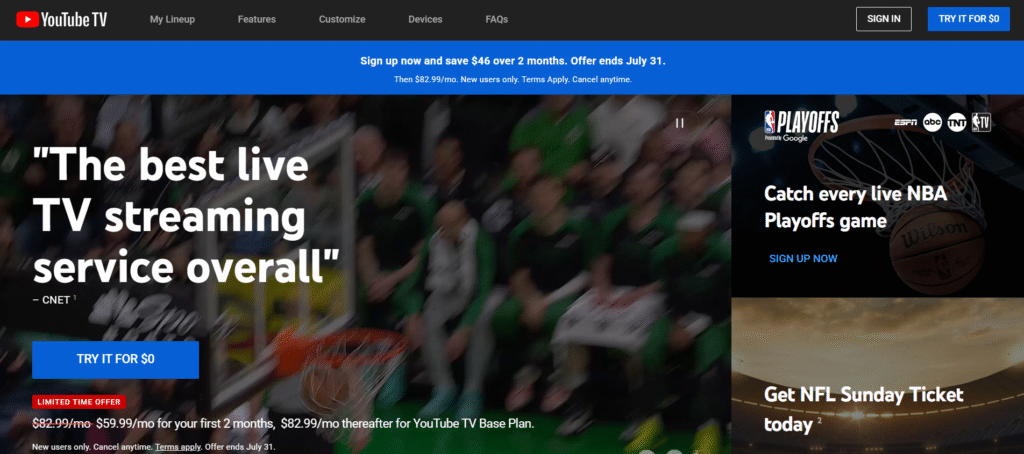Image resolution: width=1024 pixels, height=454 pixels.
Task: Click the NBA Playoffs logo
Action: click(801, 125)
